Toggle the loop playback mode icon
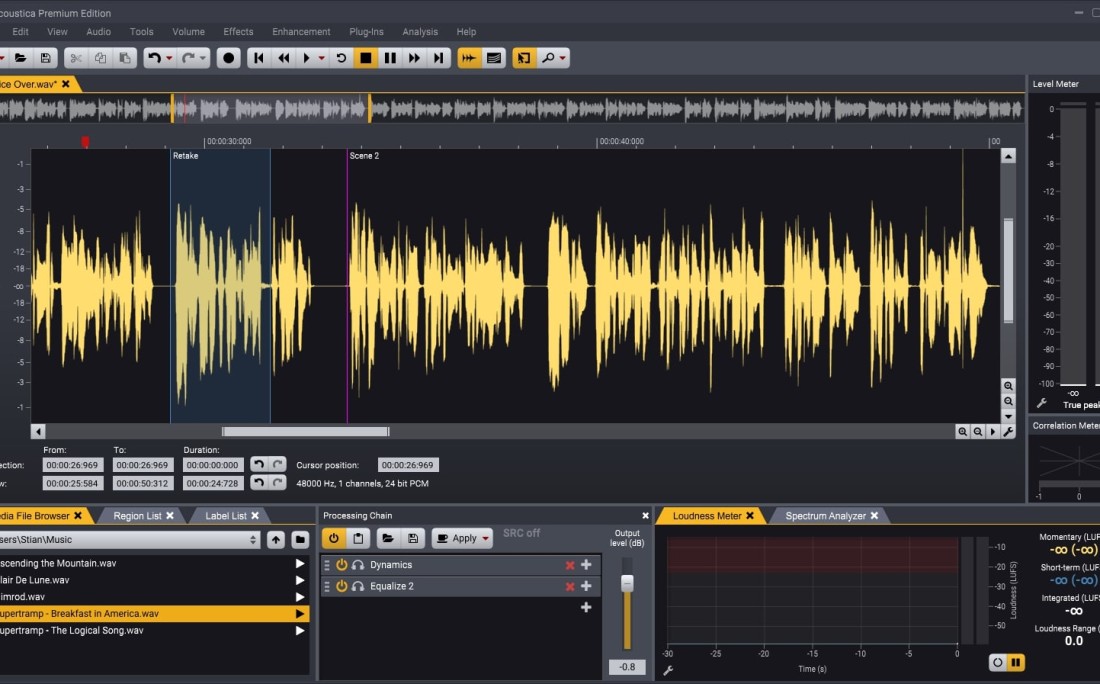This screenshot has width=1100, height=684. pos(341,57)
